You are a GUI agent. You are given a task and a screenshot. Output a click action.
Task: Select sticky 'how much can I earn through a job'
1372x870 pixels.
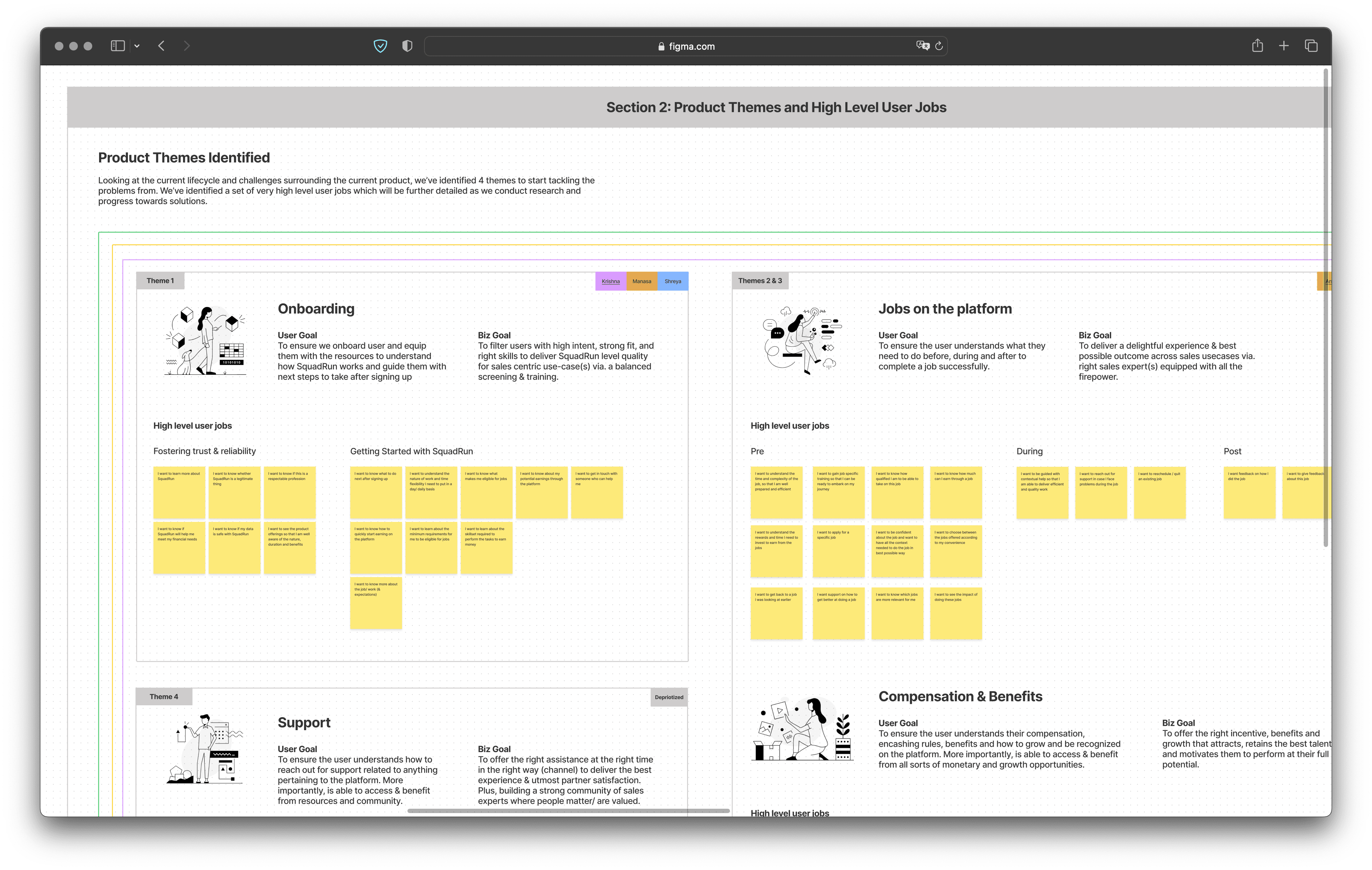(x=955, y=493)
